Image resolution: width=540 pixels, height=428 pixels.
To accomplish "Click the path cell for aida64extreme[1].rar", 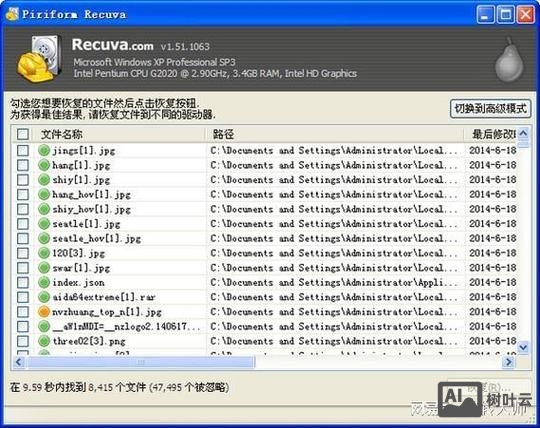I will (334, 297).
